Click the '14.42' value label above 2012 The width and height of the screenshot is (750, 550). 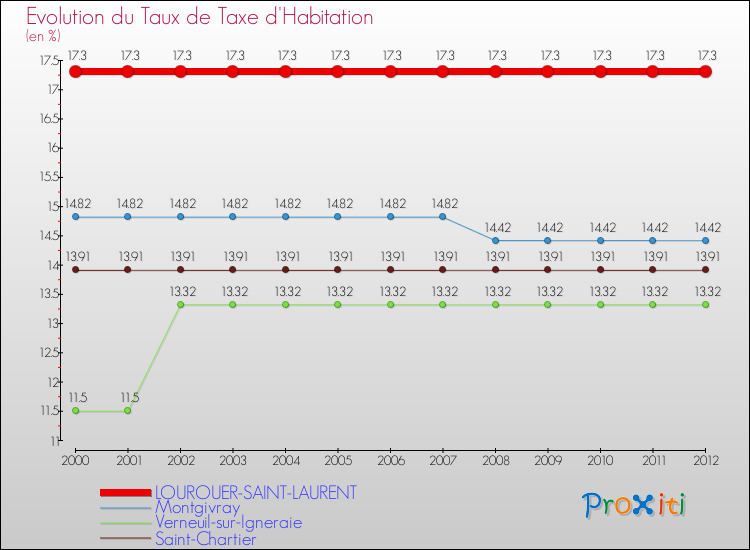(x=707, y=228)
